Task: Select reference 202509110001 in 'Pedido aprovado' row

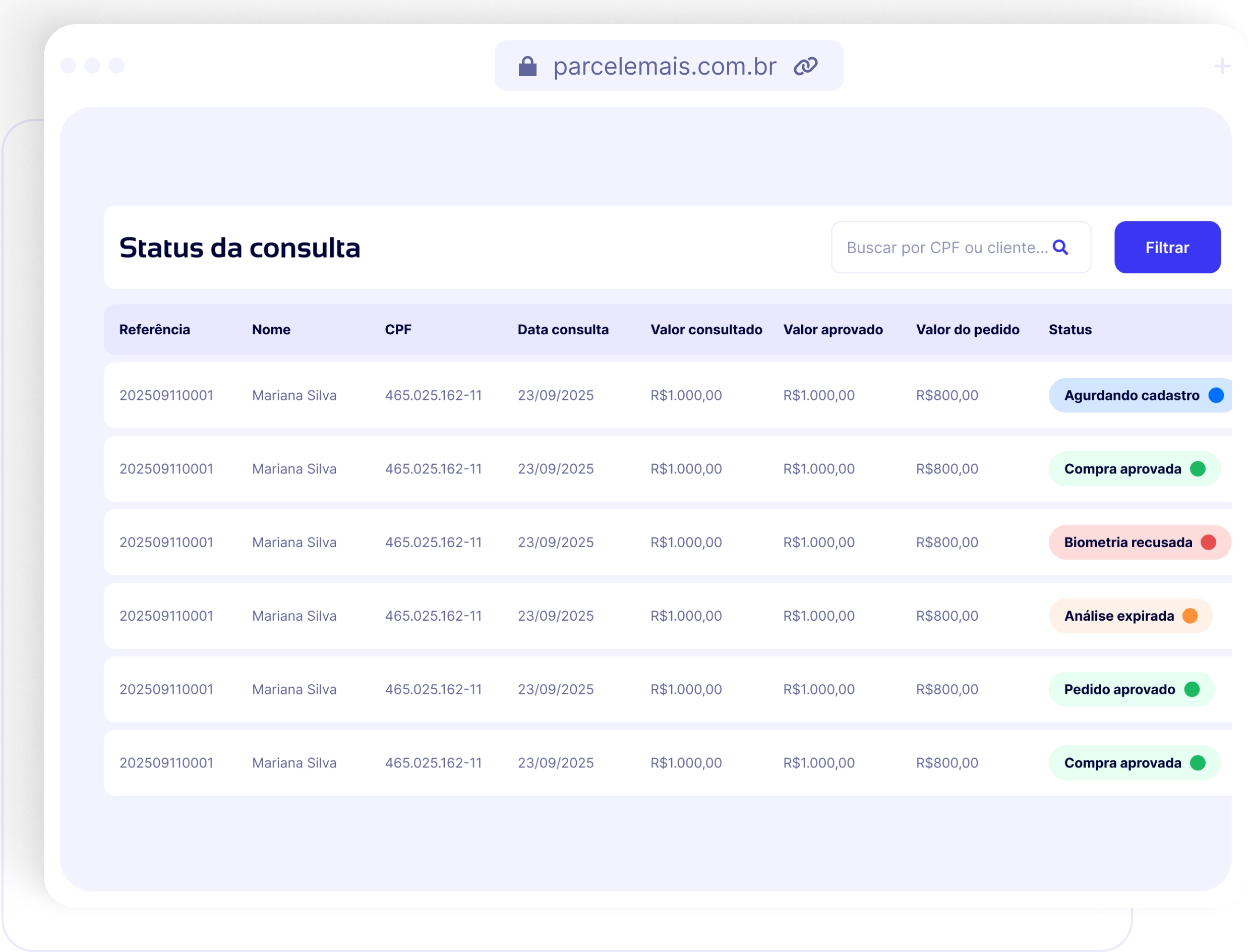Action: point(166,689)
